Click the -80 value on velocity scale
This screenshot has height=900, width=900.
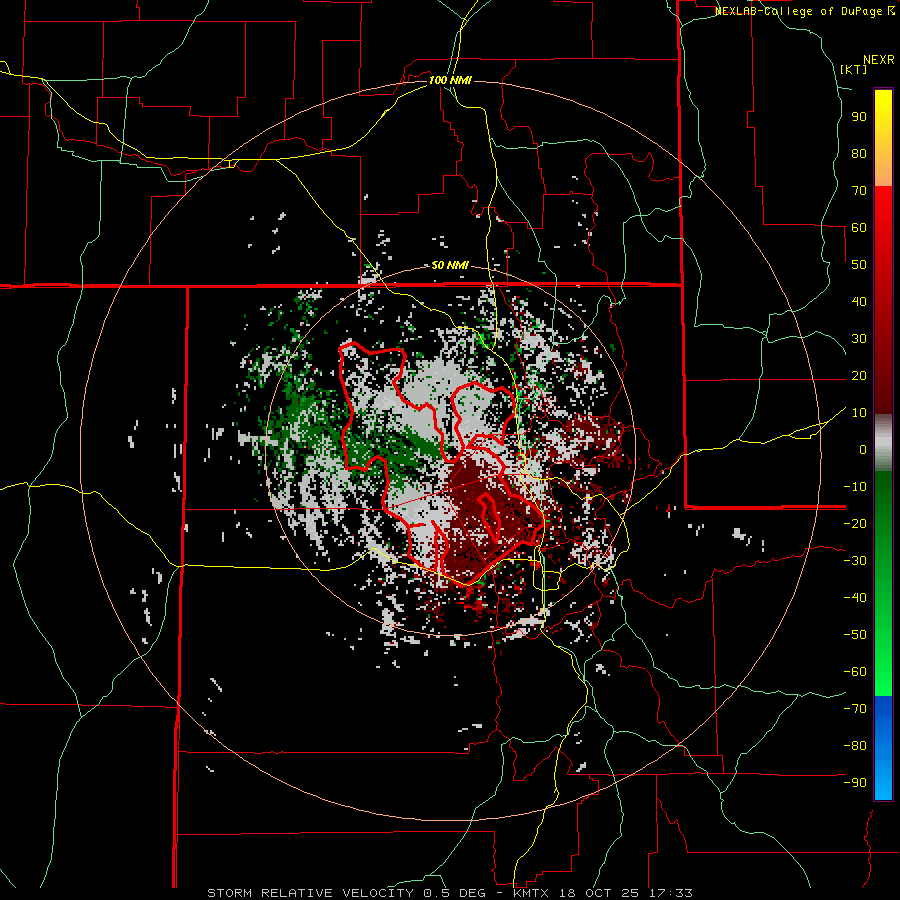tap(855, 746)
